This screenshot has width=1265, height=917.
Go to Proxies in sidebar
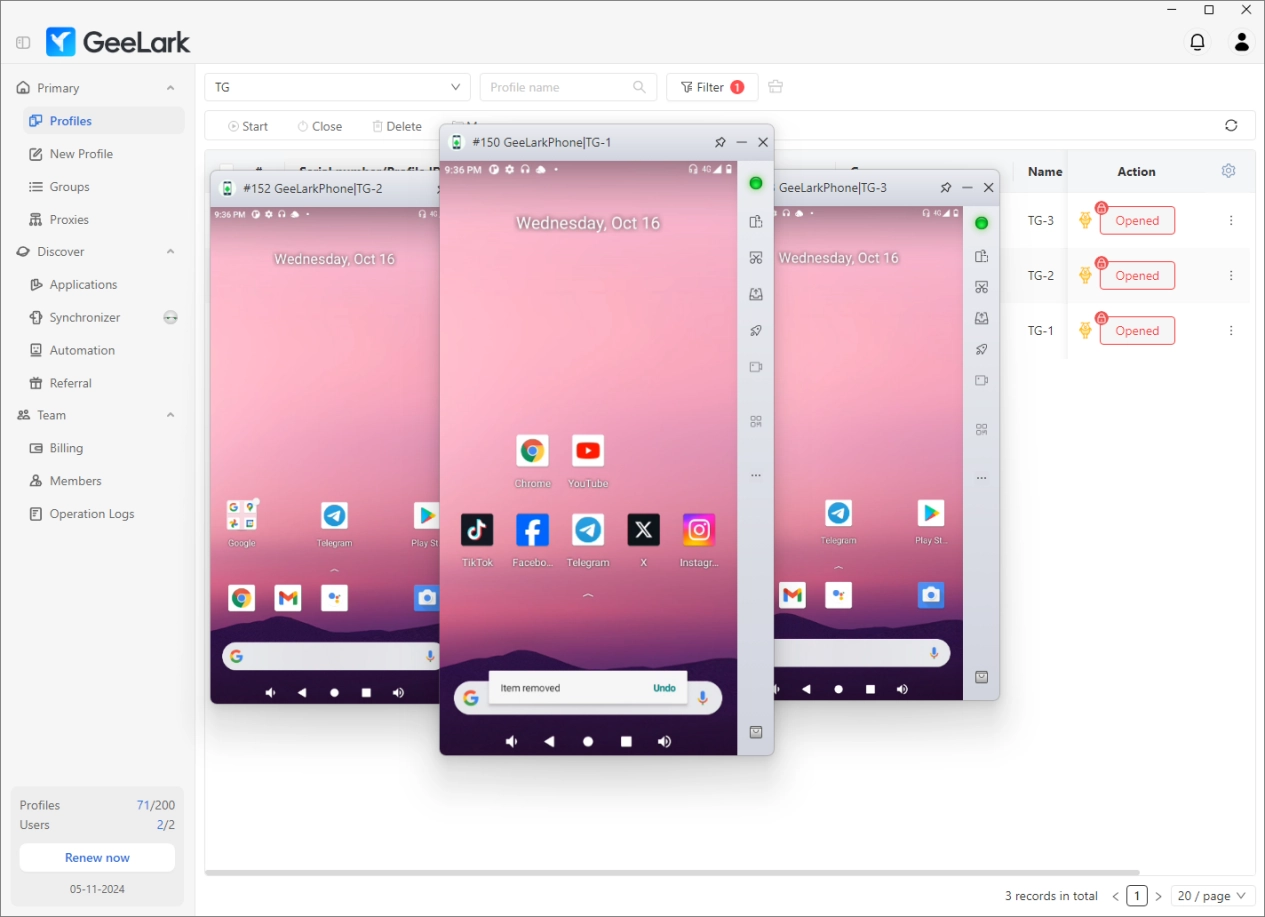69,220
